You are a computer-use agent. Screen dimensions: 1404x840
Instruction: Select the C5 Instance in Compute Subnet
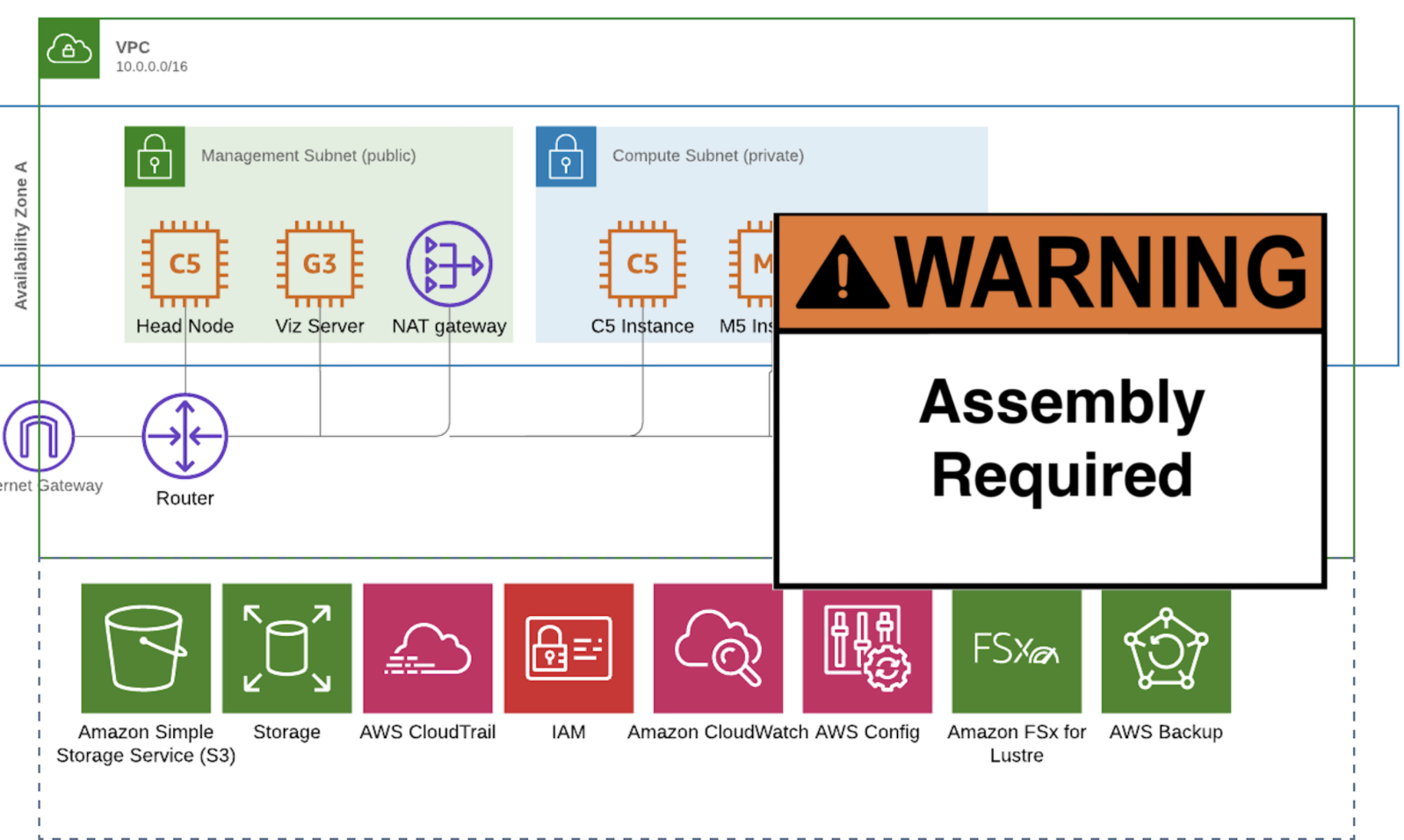pyautogui.click(x=642, y=264)
